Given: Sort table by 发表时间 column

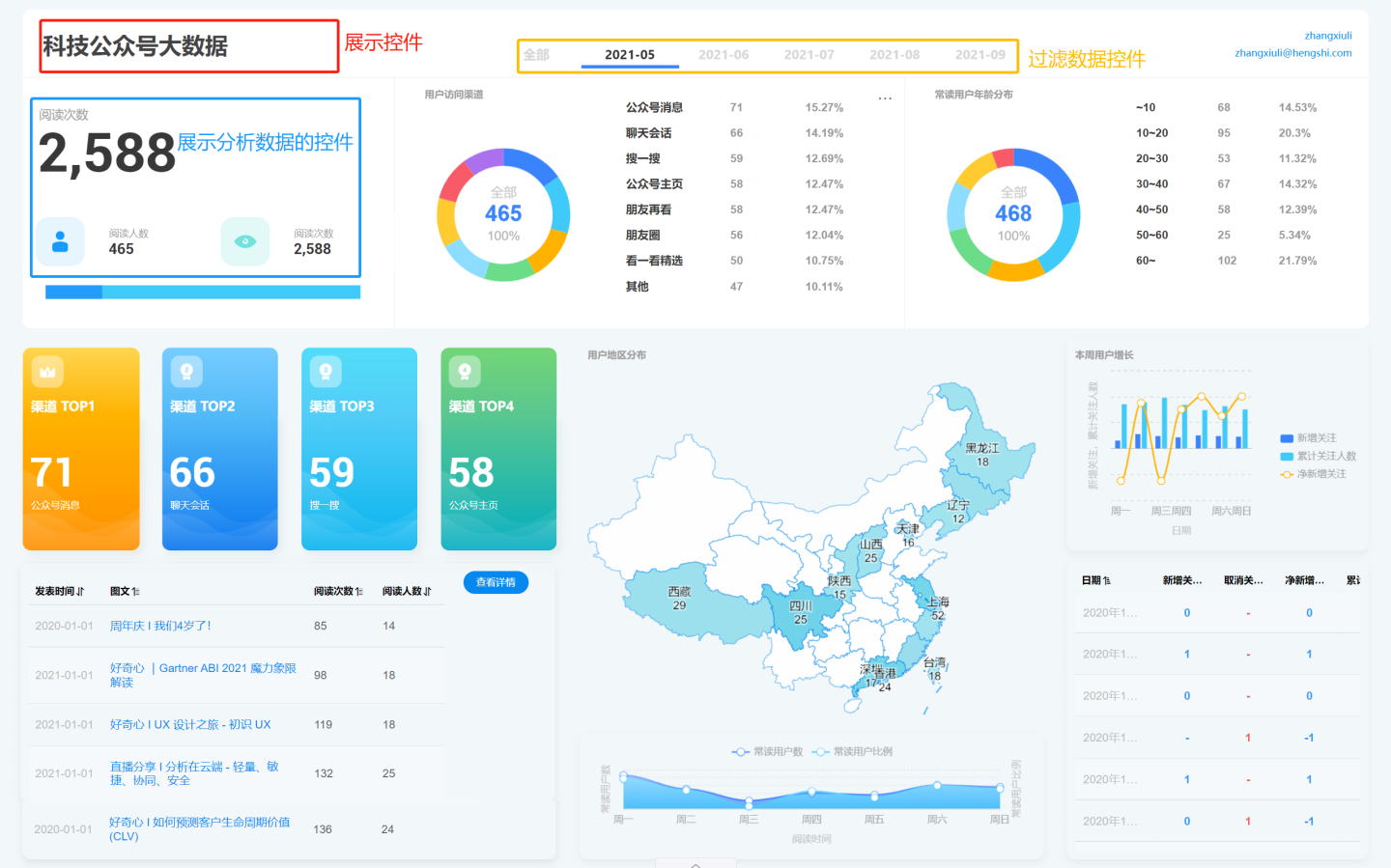Looking at the screenshot, I should pos(60,591).
